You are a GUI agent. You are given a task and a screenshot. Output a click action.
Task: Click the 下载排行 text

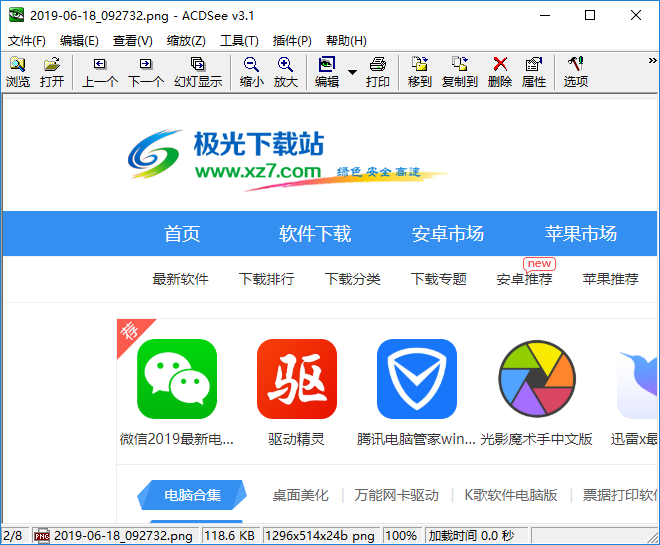(266, 279)
